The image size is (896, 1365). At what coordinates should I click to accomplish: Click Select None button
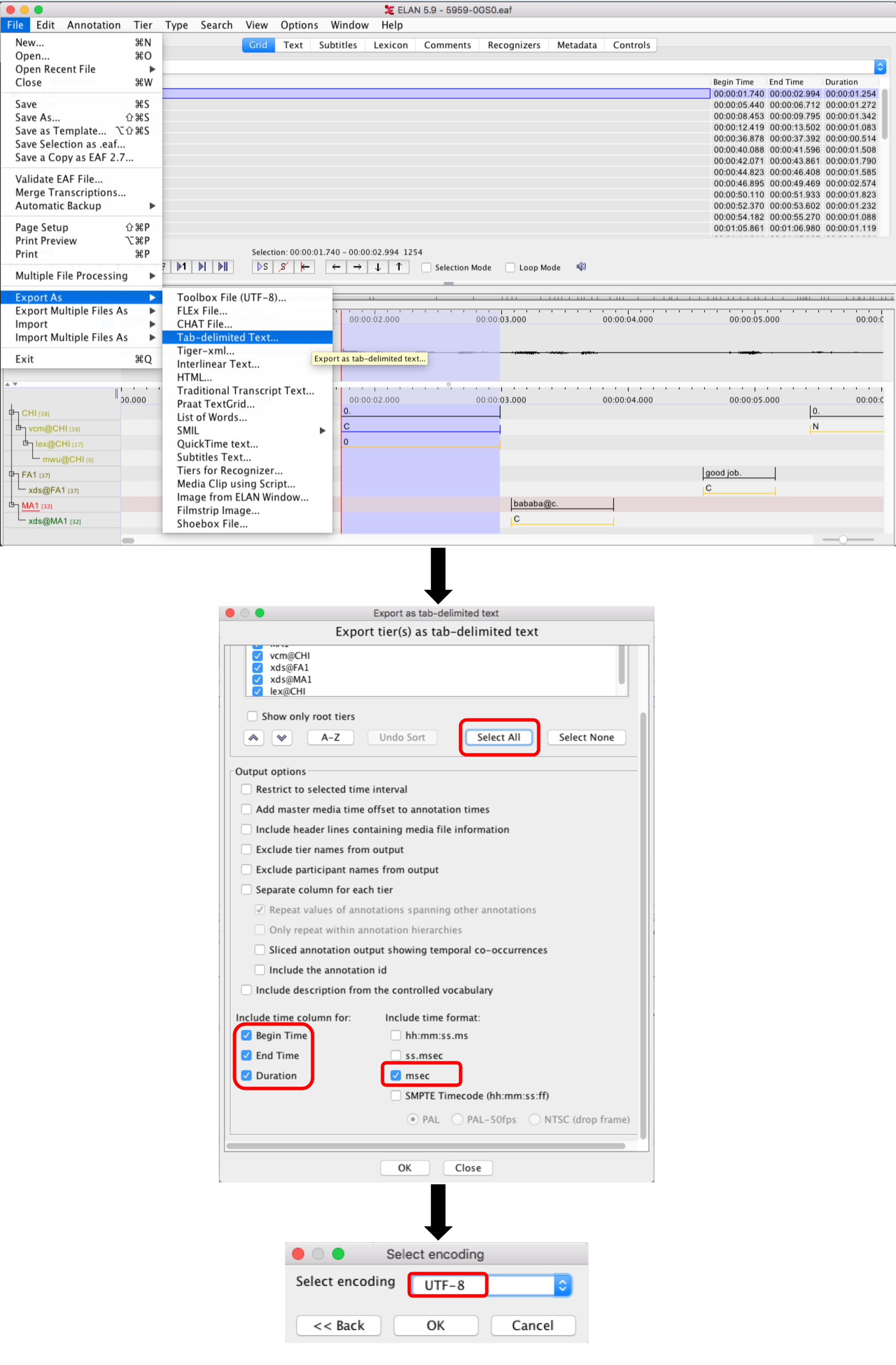(x=586, y=738)
